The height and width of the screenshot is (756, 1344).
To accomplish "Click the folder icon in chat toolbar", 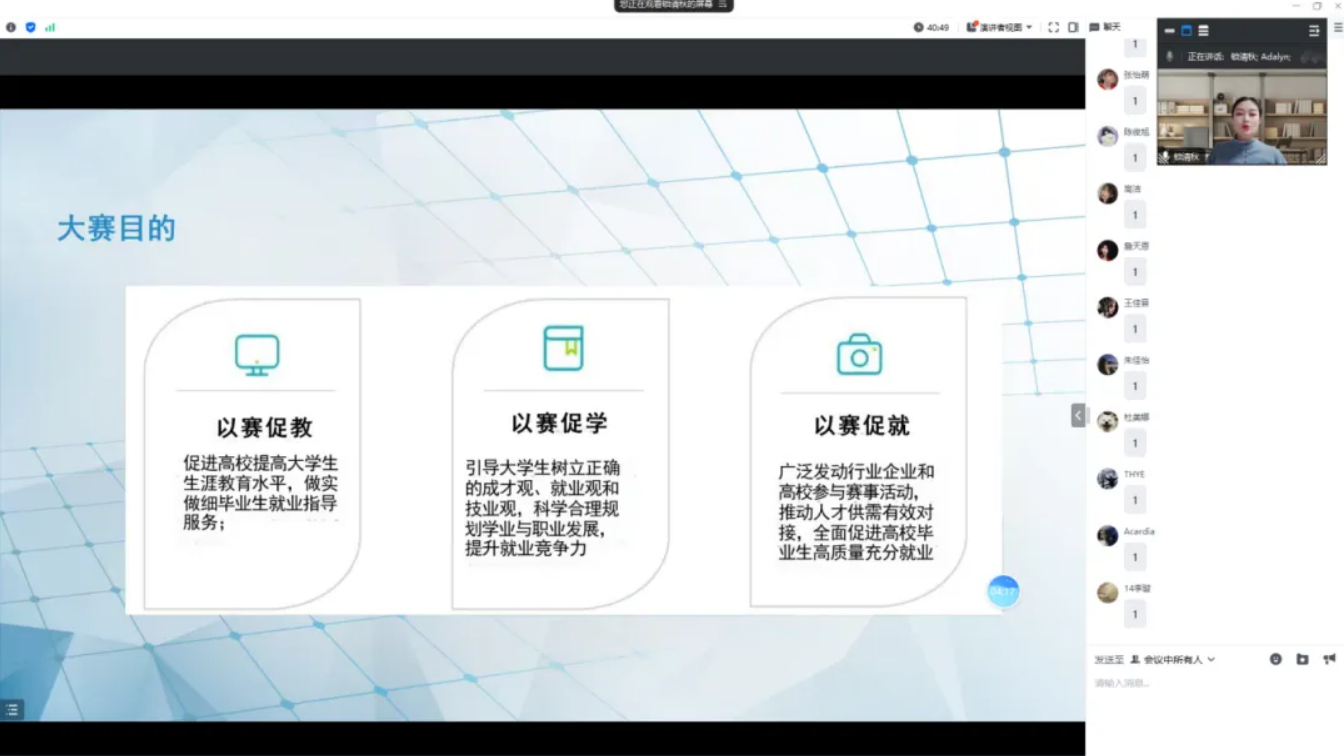I will tap(1302, 660).
